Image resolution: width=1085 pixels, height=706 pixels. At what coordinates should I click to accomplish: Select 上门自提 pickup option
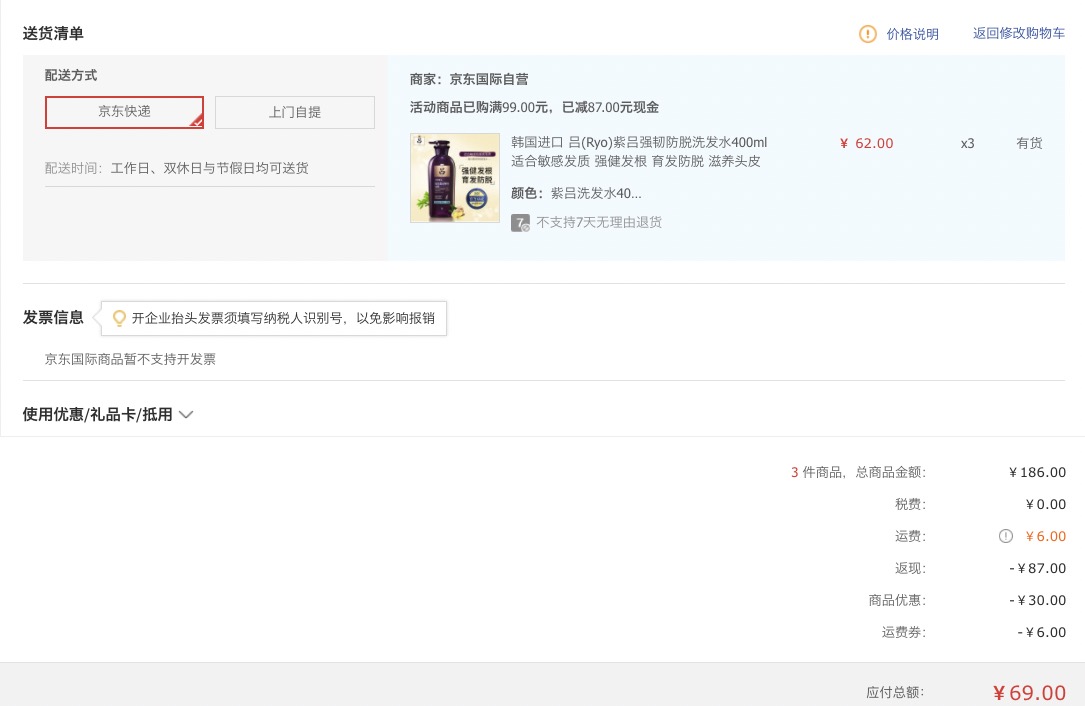(x=295, y=112)
